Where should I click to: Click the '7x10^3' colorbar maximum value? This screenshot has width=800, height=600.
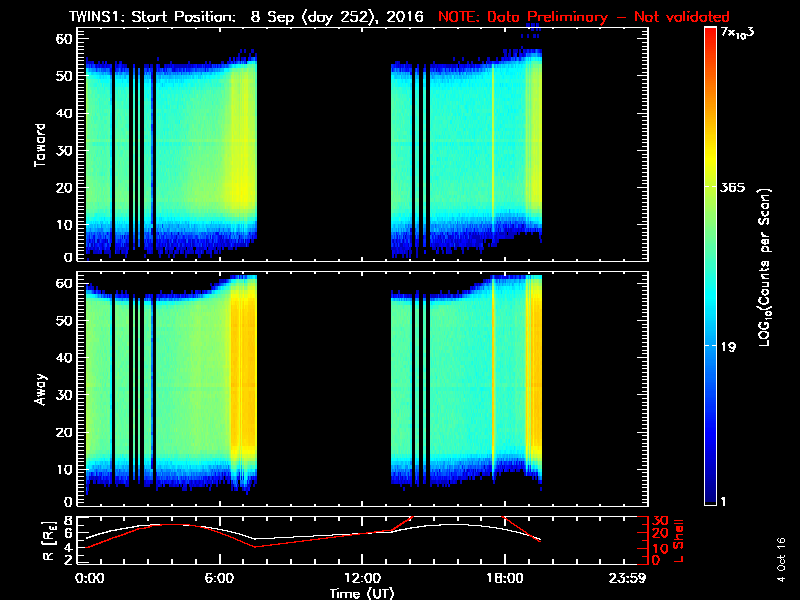pos(737,33)
